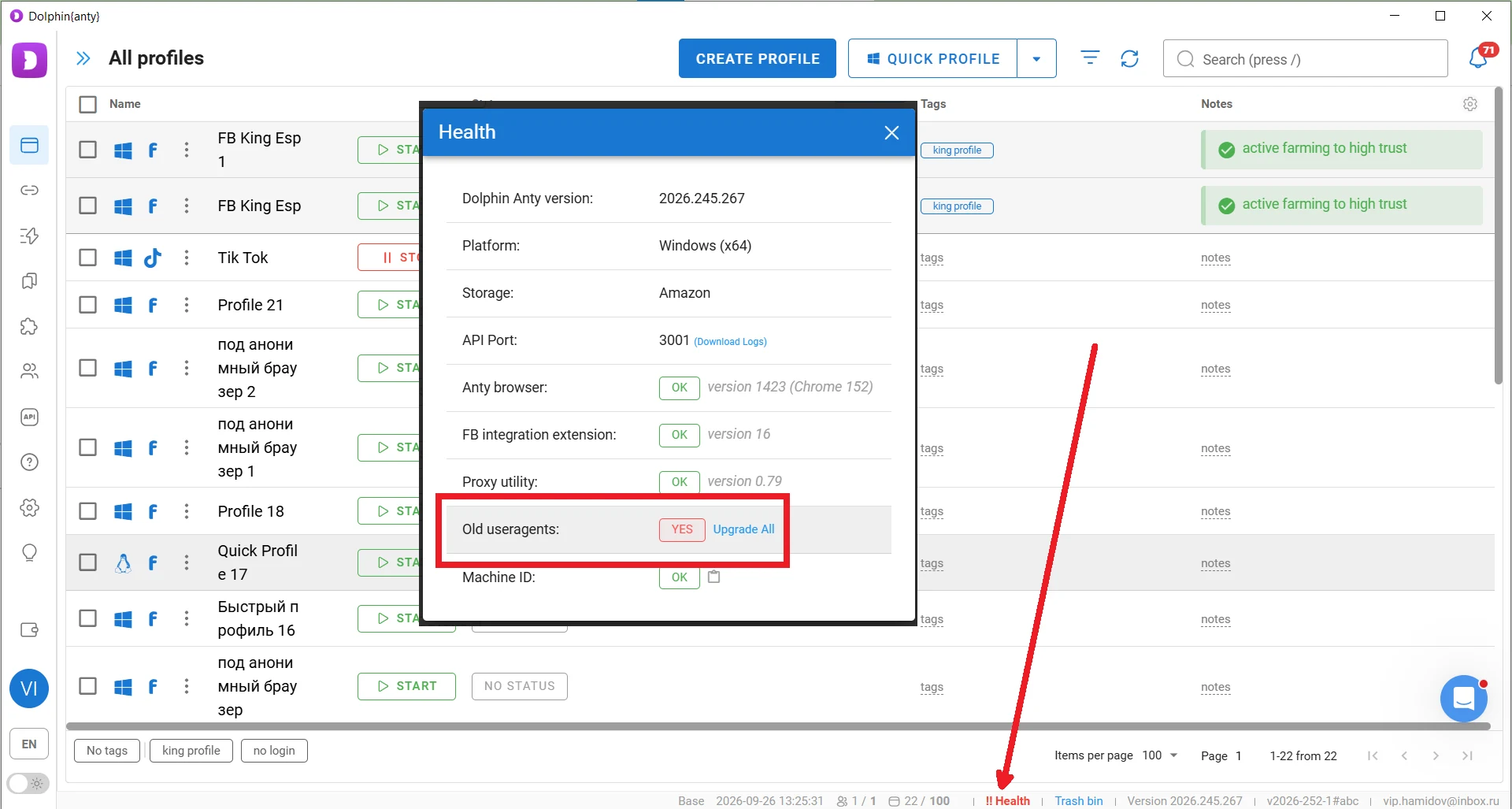The width and height of the screenshot is (1512, 809).
Task: Open the Users team icon in sidebar
Action: [x=29, y=371]
